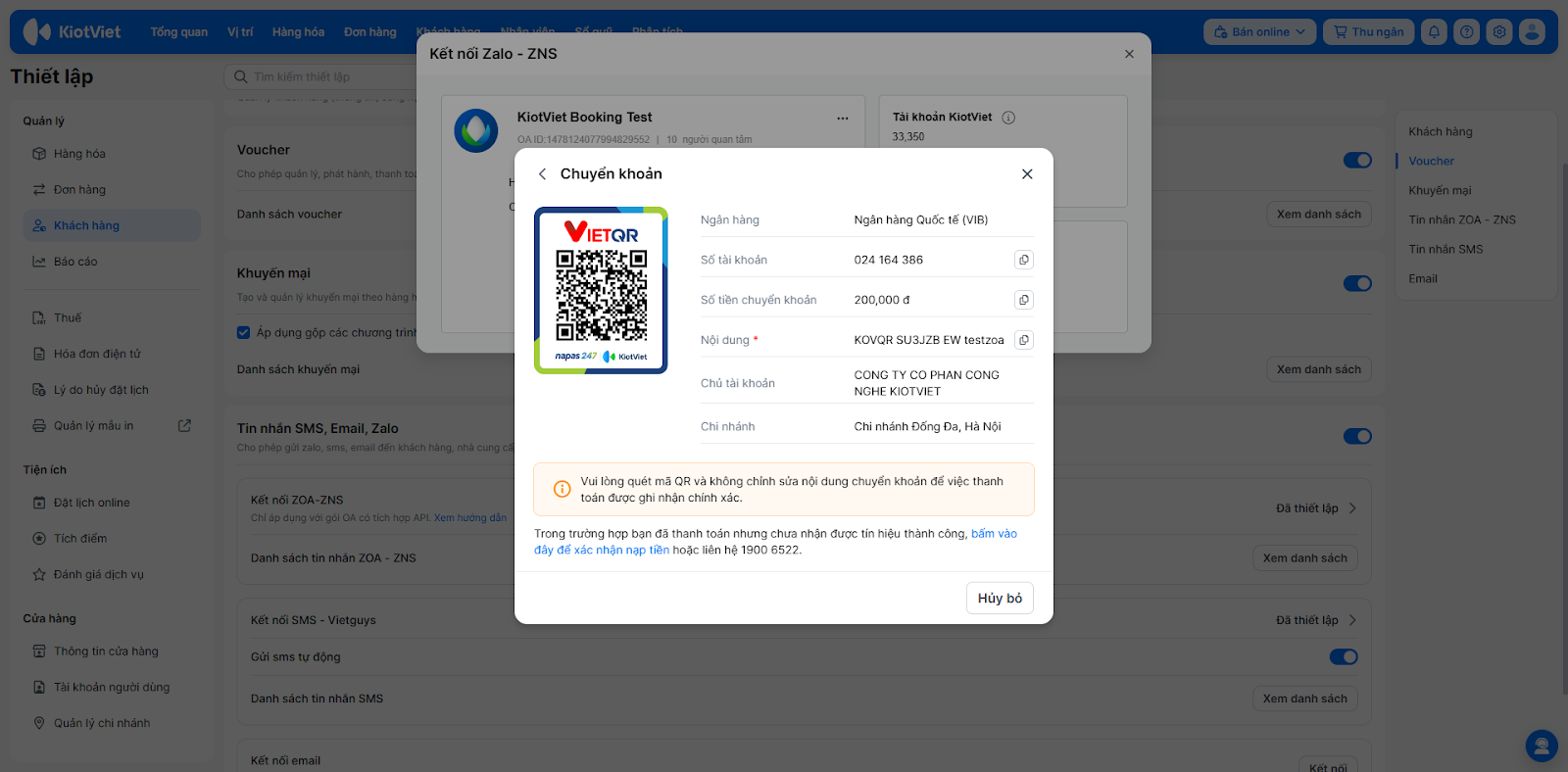Open the Hàng hóa menu

pyautogui.click(x=298, y=31)
